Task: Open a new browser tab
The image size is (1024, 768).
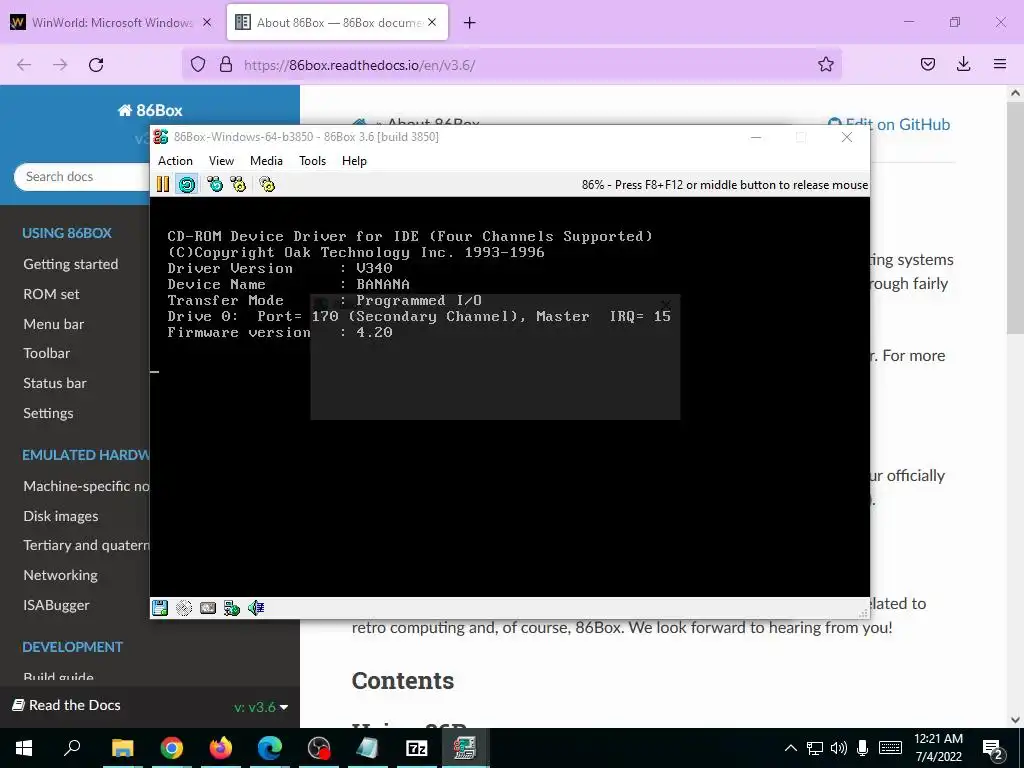Action: pyautogui.click(x=470, y=23)
